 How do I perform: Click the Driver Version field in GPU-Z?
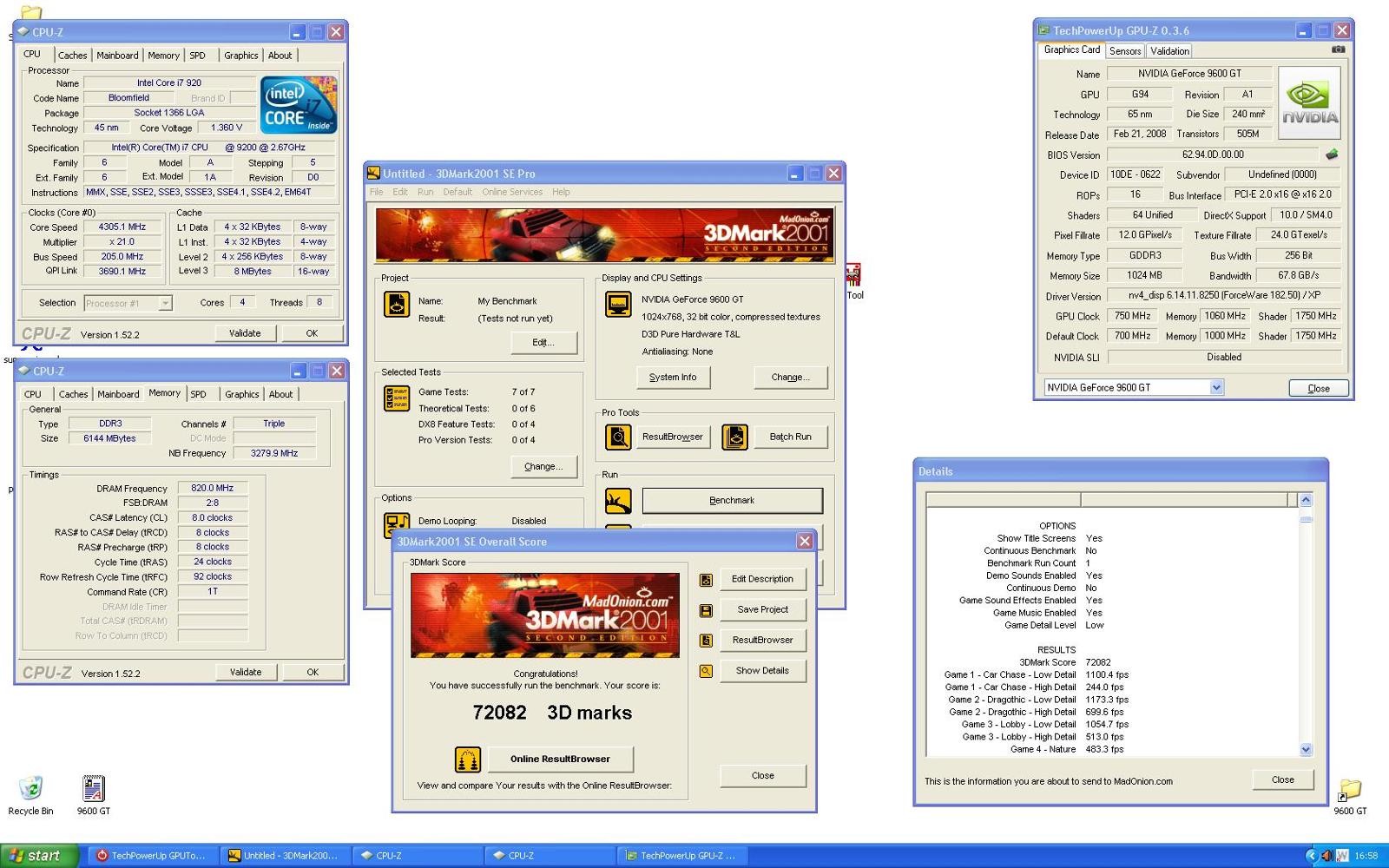1224,296
